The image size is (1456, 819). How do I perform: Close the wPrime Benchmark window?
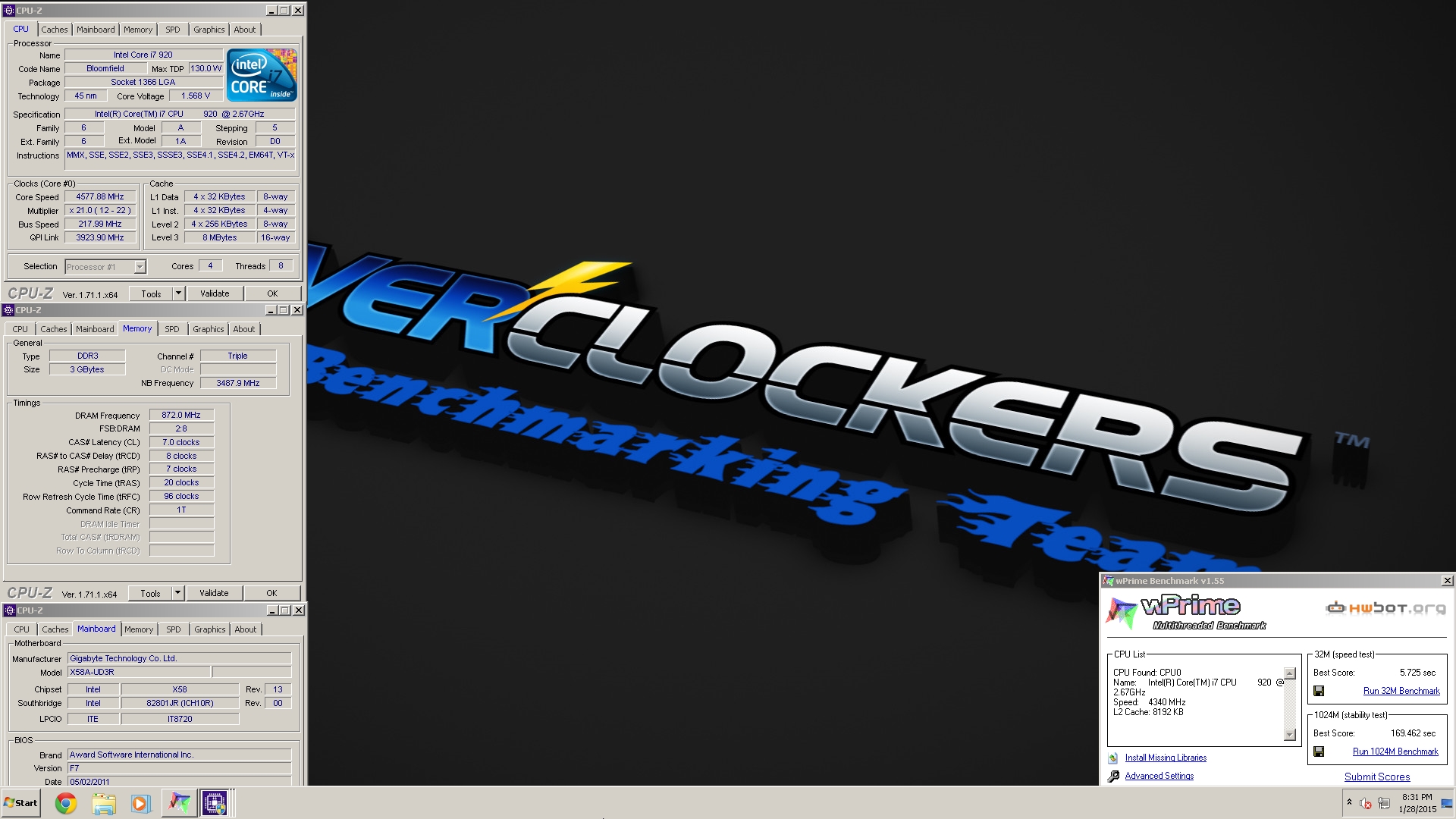click(1447, 581)
